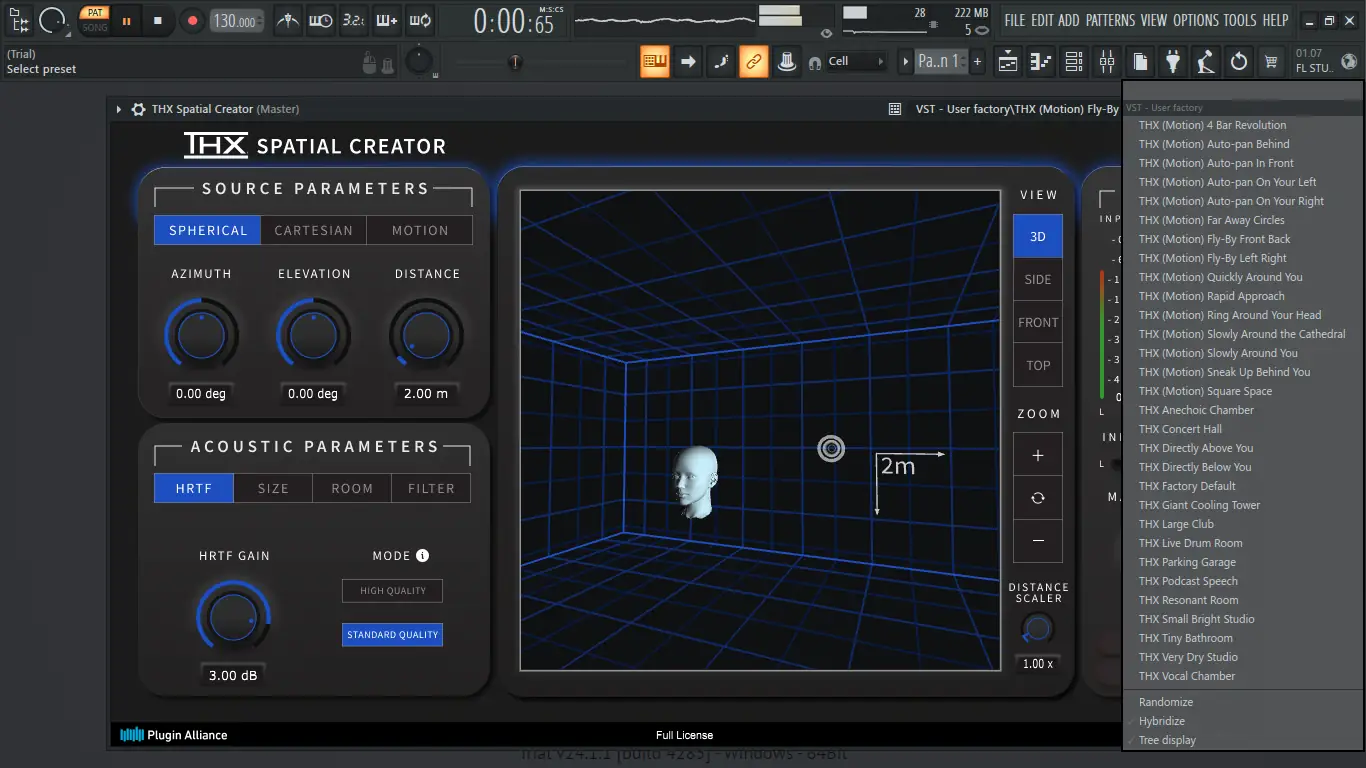Enable High Quality HRTF mode
This screenshot has height=768, width=1366.
point(392,591)
